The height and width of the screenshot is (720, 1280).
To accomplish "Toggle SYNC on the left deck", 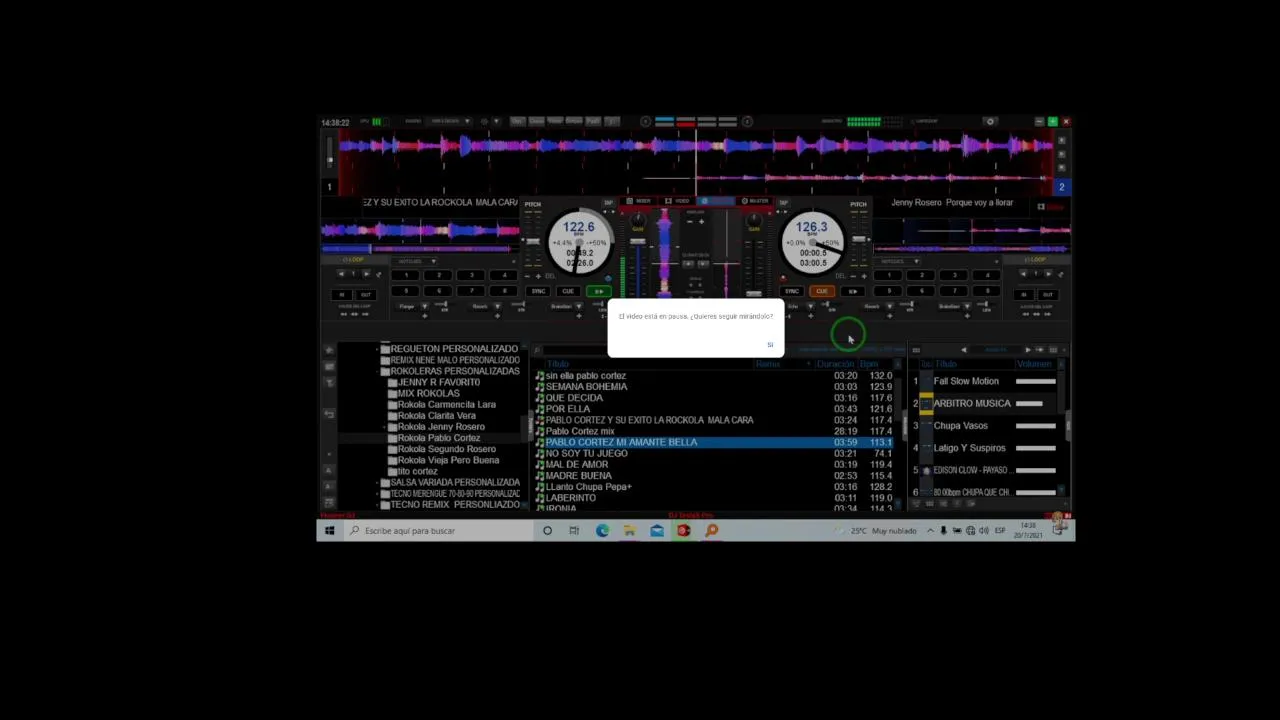I will point(538,291).
